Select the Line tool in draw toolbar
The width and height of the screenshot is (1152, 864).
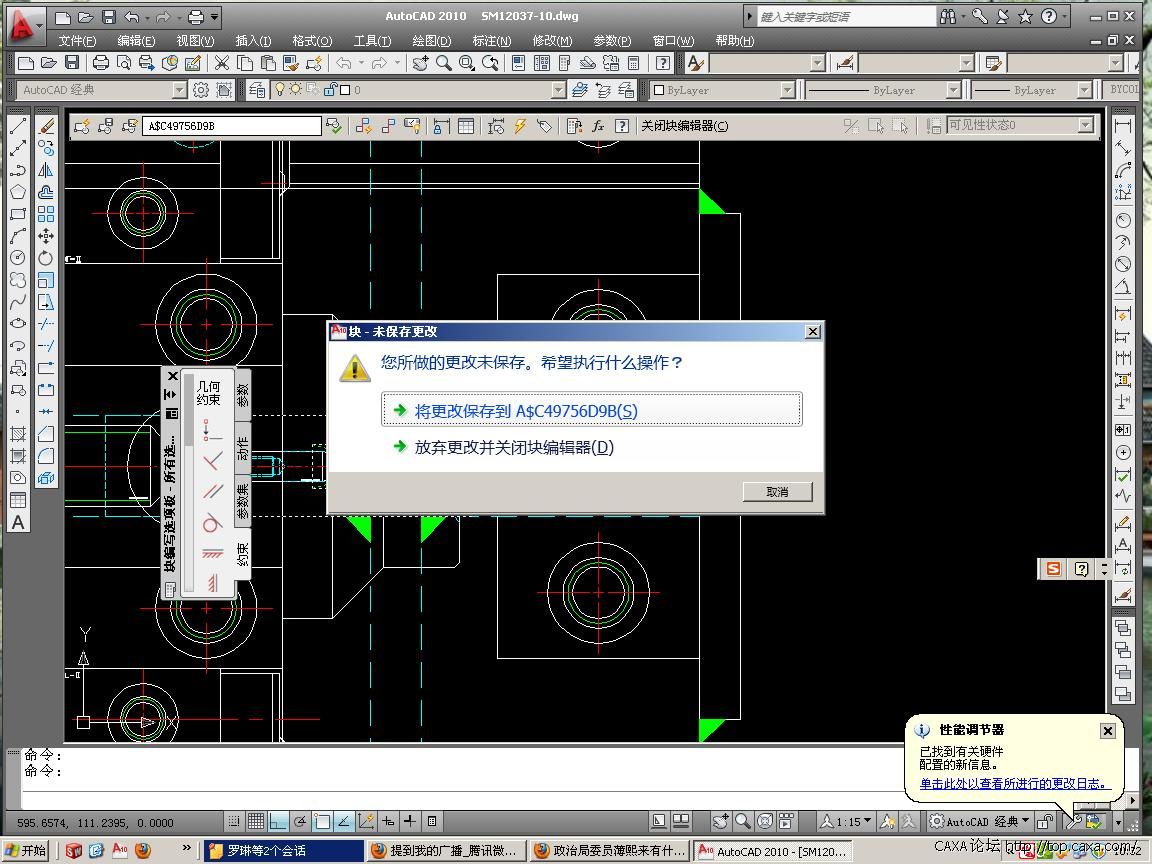point(18,127)
